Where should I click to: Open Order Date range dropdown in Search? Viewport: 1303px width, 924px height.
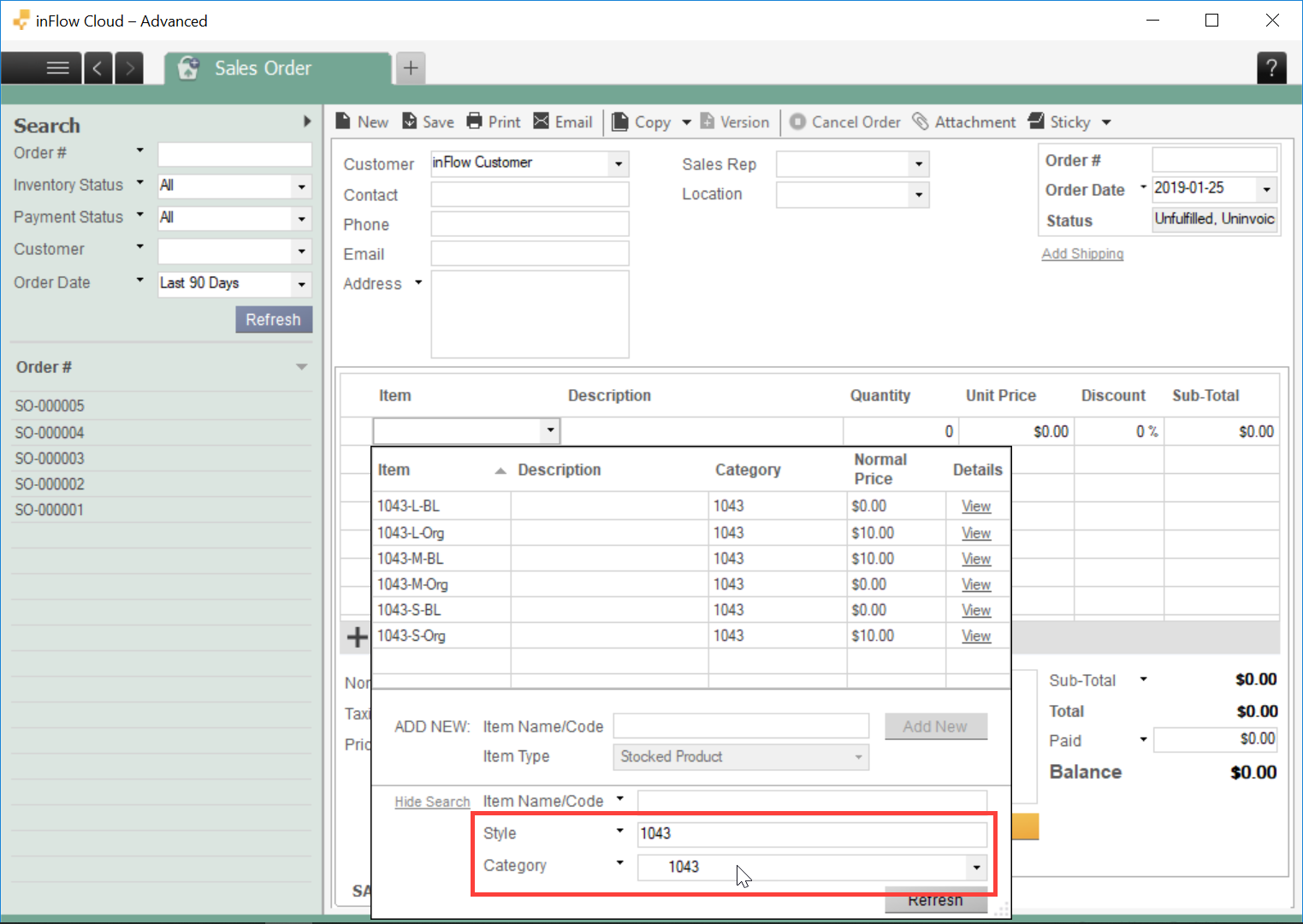click(301, 284)
